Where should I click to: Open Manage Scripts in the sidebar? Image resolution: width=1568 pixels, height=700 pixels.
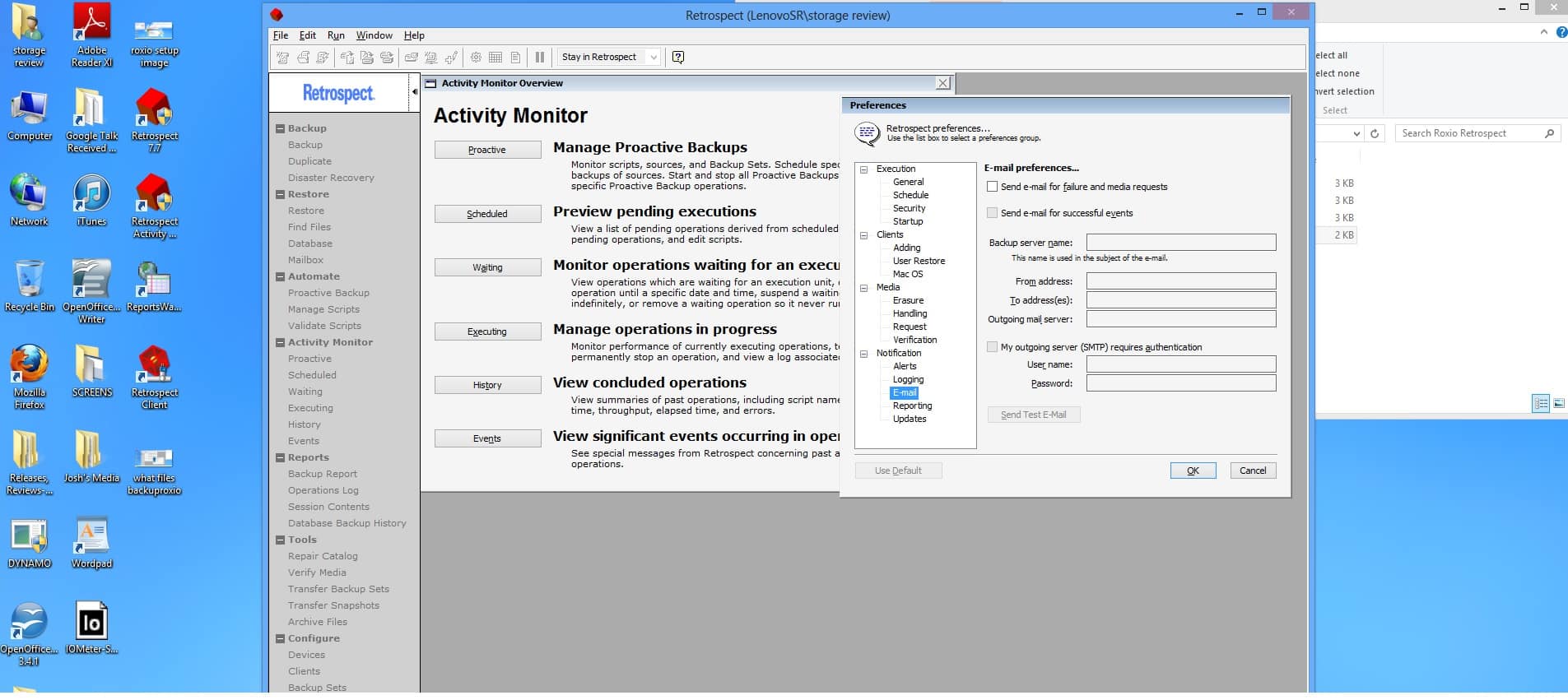[x=323, y=309]
